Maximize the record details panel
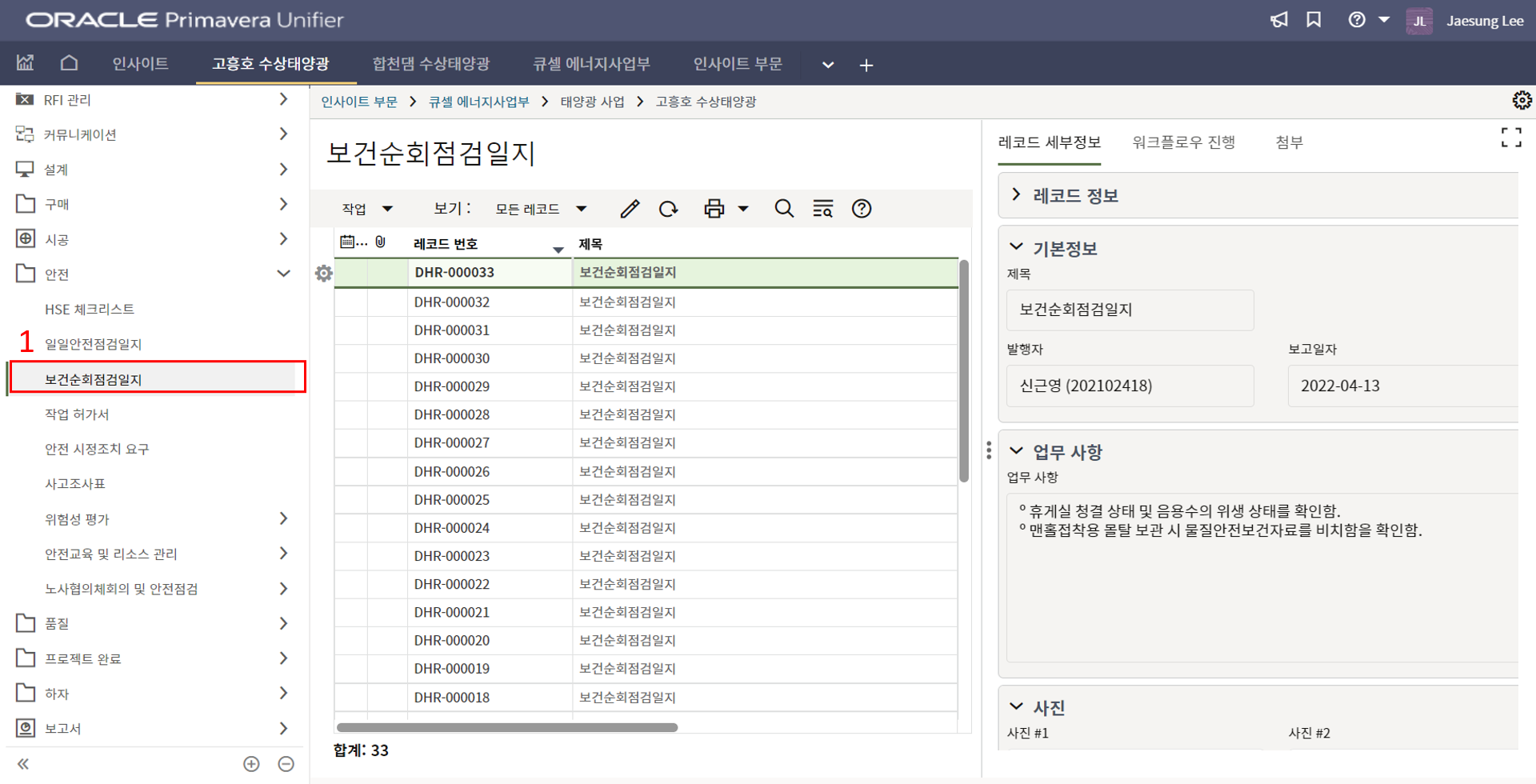The width and height of the screenshot is (1536, 784). (x=1510, y=138)
